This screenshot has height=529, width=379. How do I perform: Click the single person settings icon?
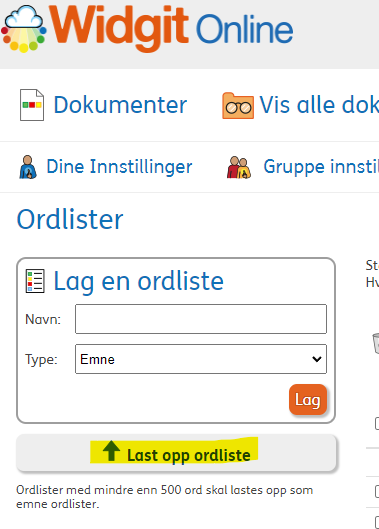pyautogui.click(x=28, y=167)
